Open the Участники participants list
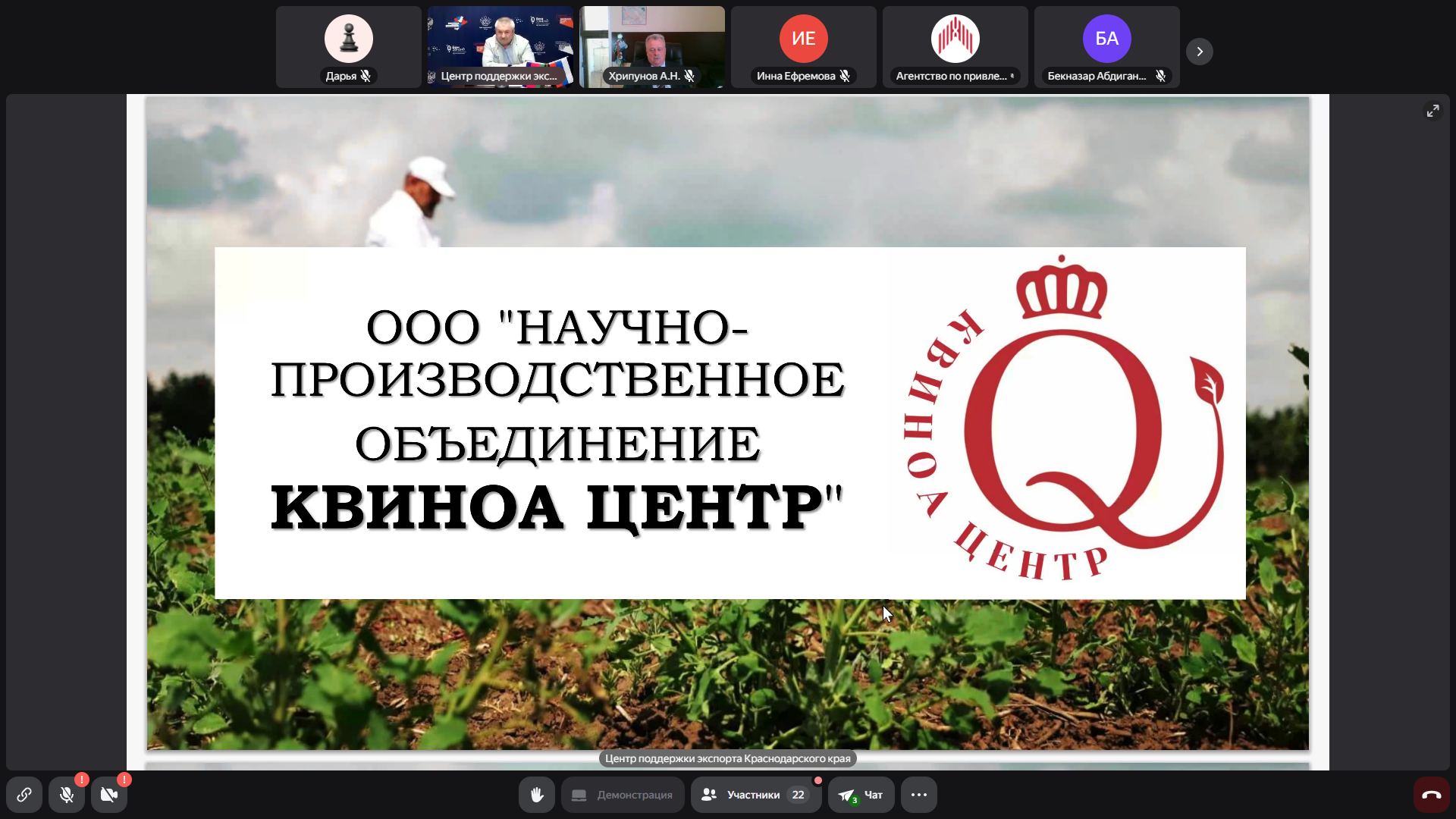This screenshot has height=819, width=1456. [755, 795]
